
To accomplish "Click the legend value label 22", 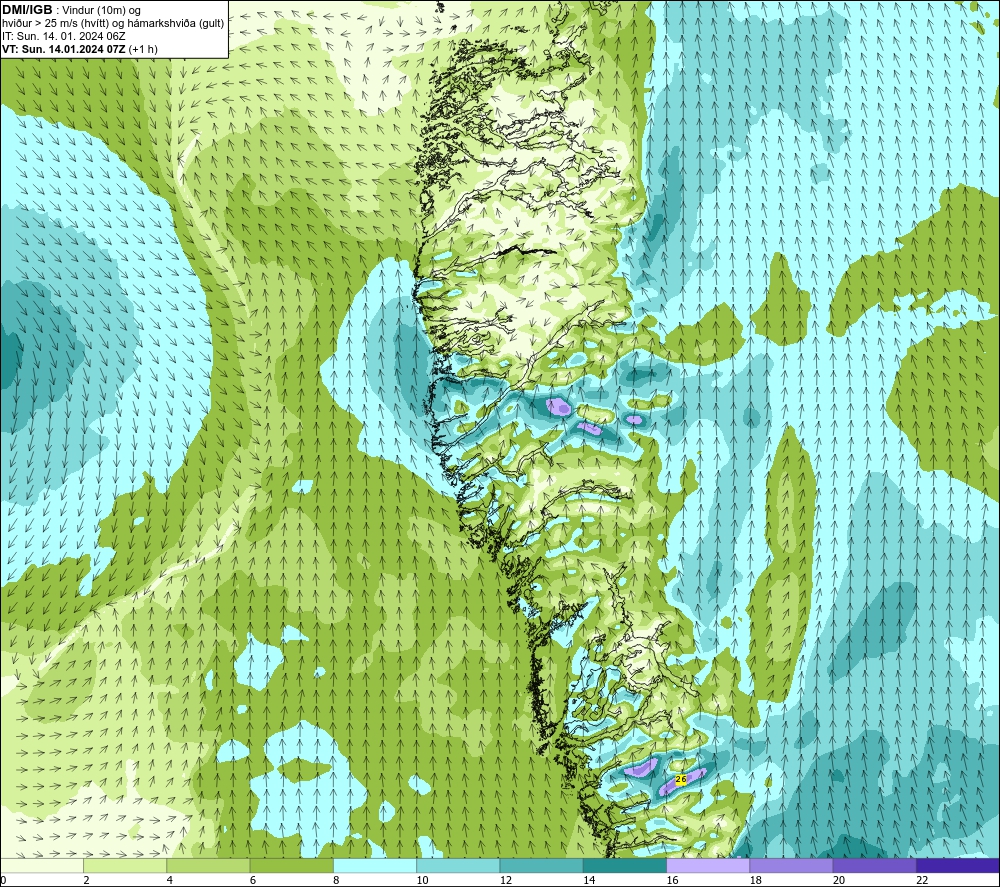I will (x=922, y=880).
